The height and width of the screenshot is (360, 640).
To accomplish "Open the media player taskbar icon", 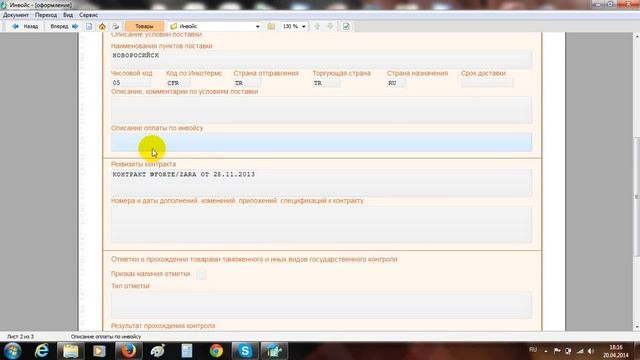I will pyautogui.click(x=99, y=351).
